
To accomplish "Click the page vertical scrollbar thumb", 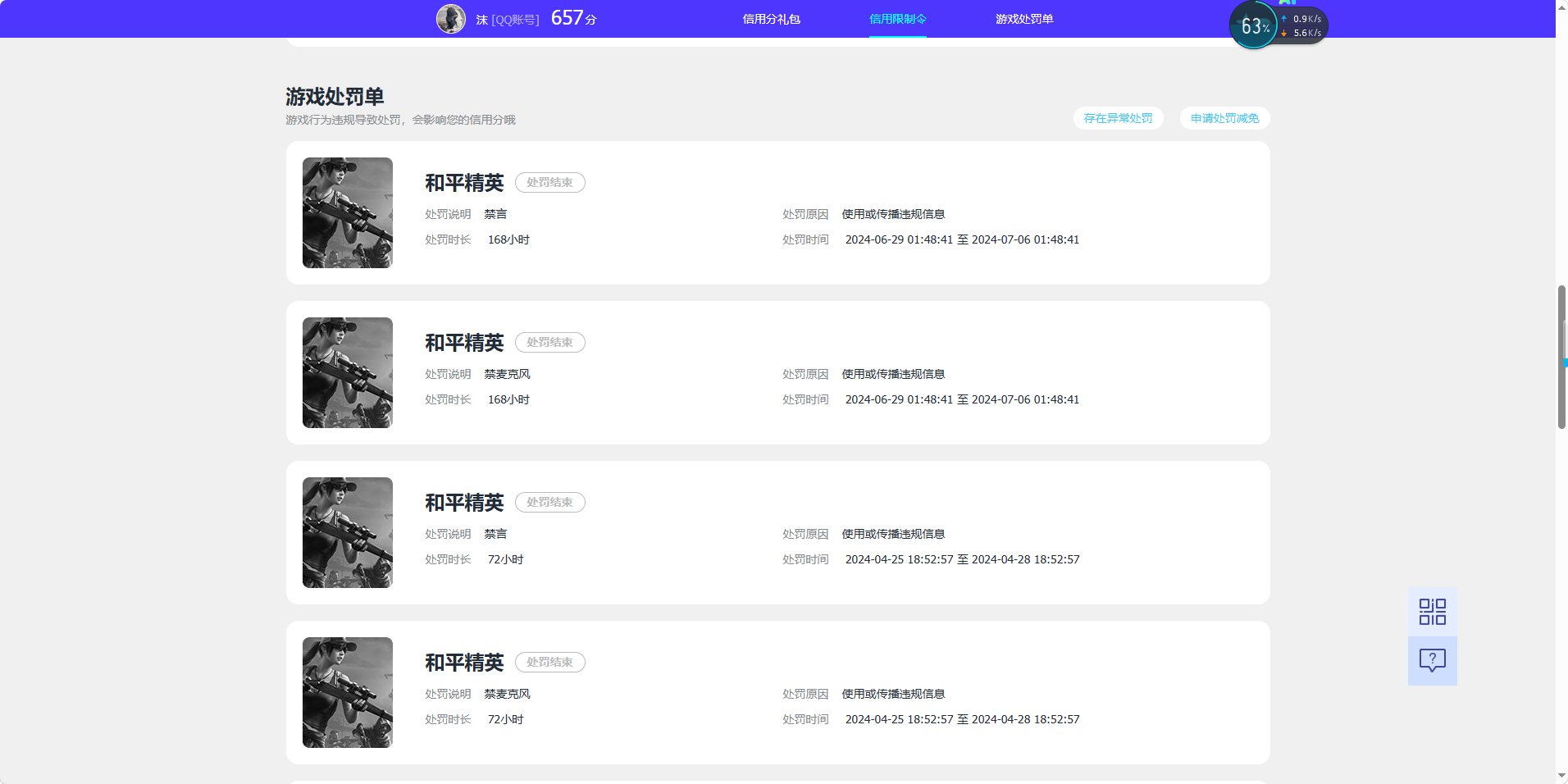I will pyautogui.click(x=1561, y=357).
